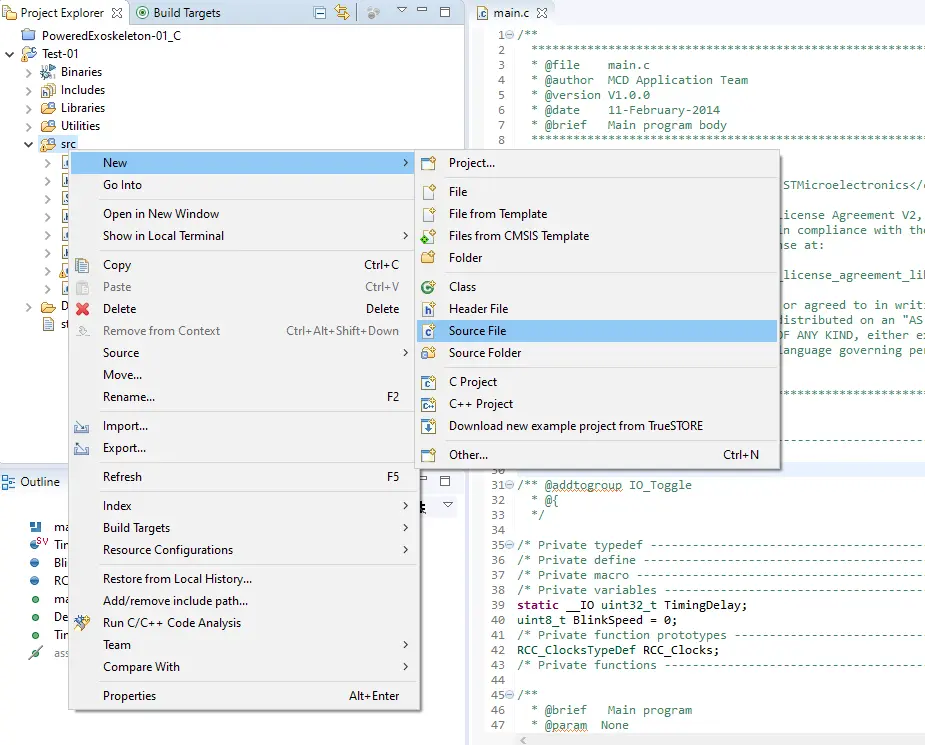Click the new File icon in submenu
The width and height of the screenshot is (925, 745).
(429, 192)
